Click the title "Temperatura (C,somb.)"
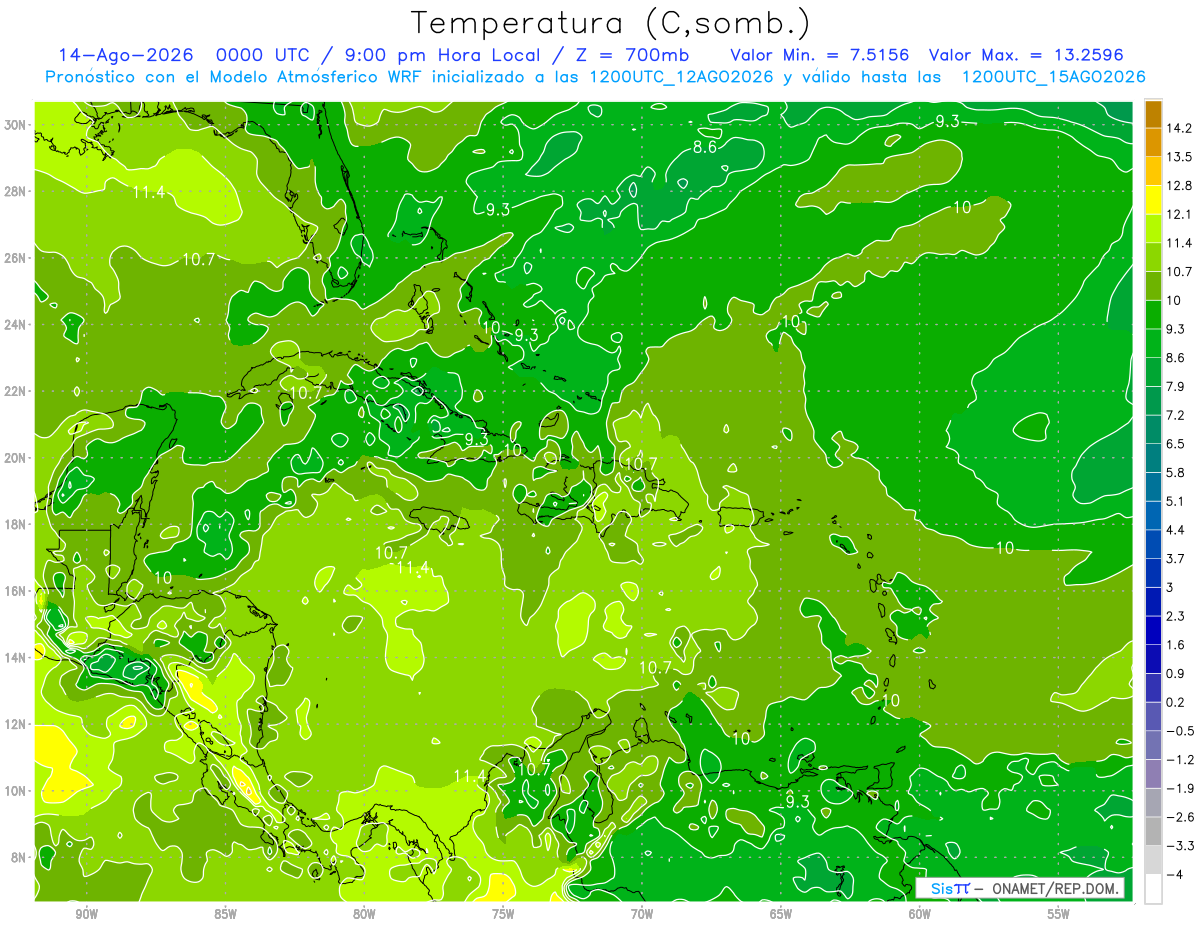The height and width of the screenshot is (927, 1200). 611,23
